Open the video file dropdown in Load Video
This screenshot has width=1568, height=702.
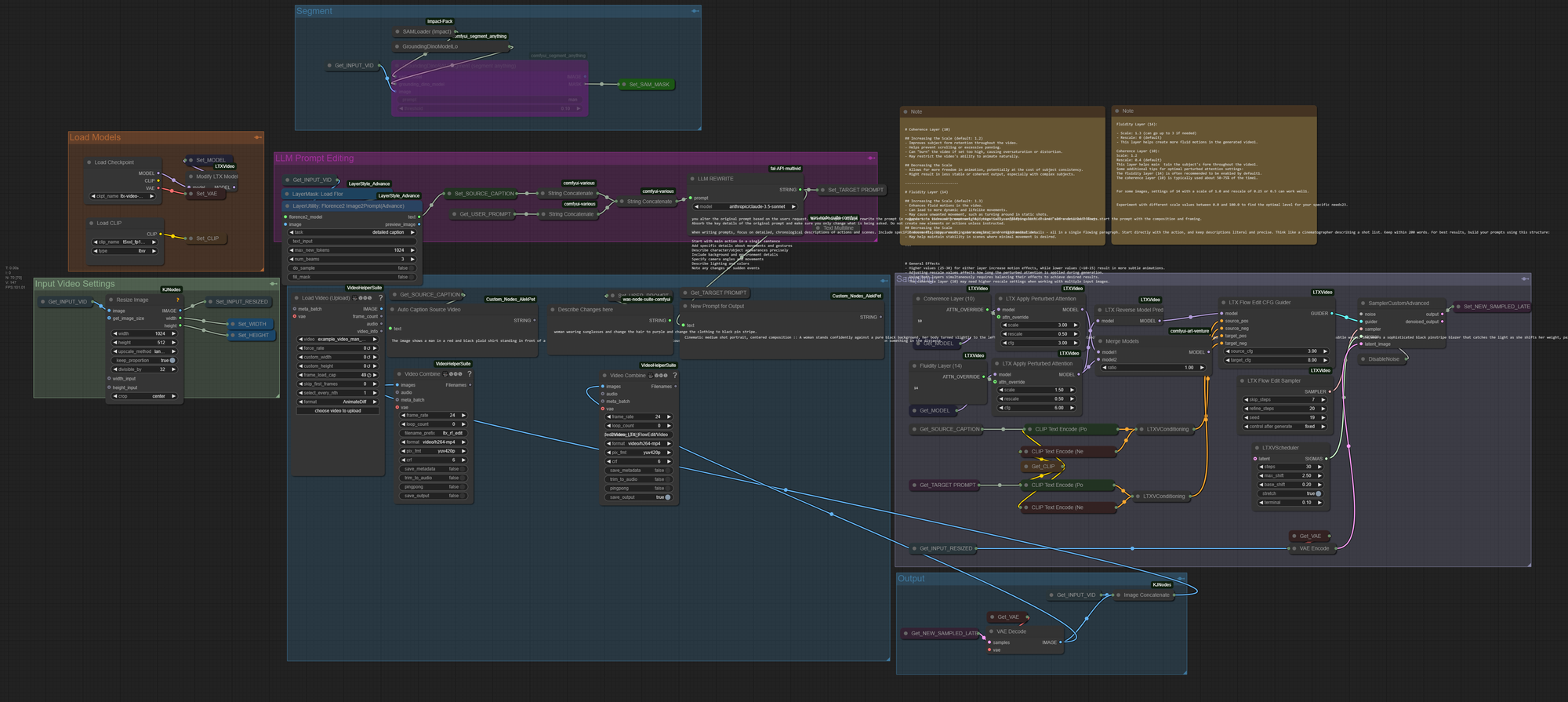[337, 339]
